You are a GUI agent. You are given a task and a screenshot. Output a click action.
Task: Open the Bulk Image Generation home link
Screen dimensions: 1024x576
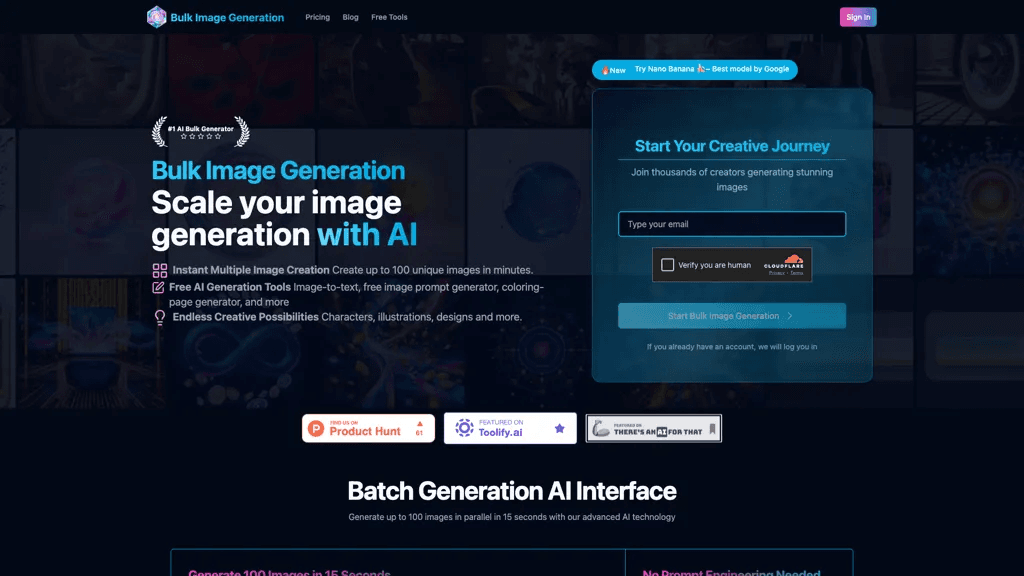(x=227, y=18)
